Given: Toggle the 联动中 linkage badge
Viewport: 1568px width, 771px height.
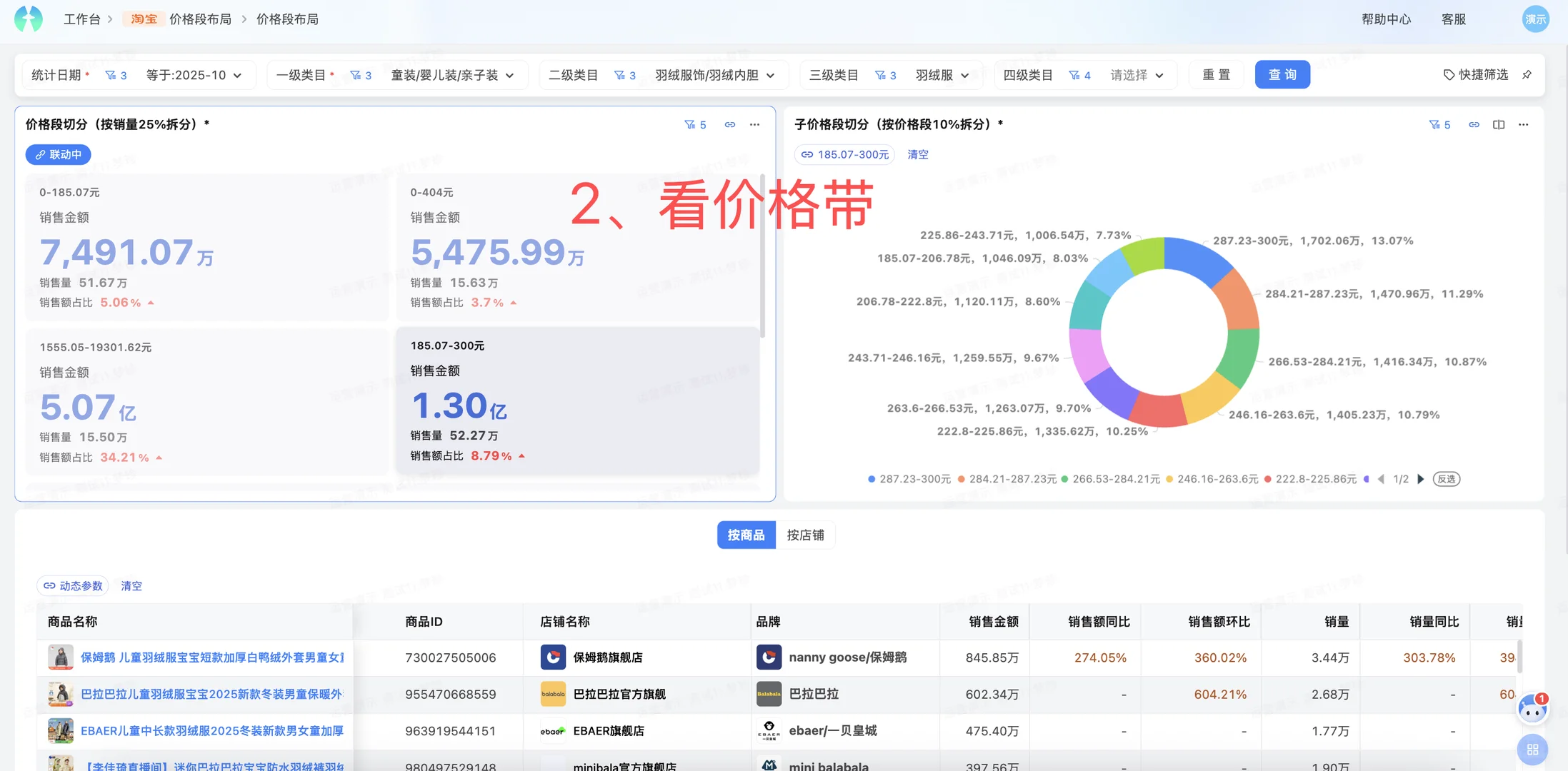Looking at the screenshot, I should (59, 155).
